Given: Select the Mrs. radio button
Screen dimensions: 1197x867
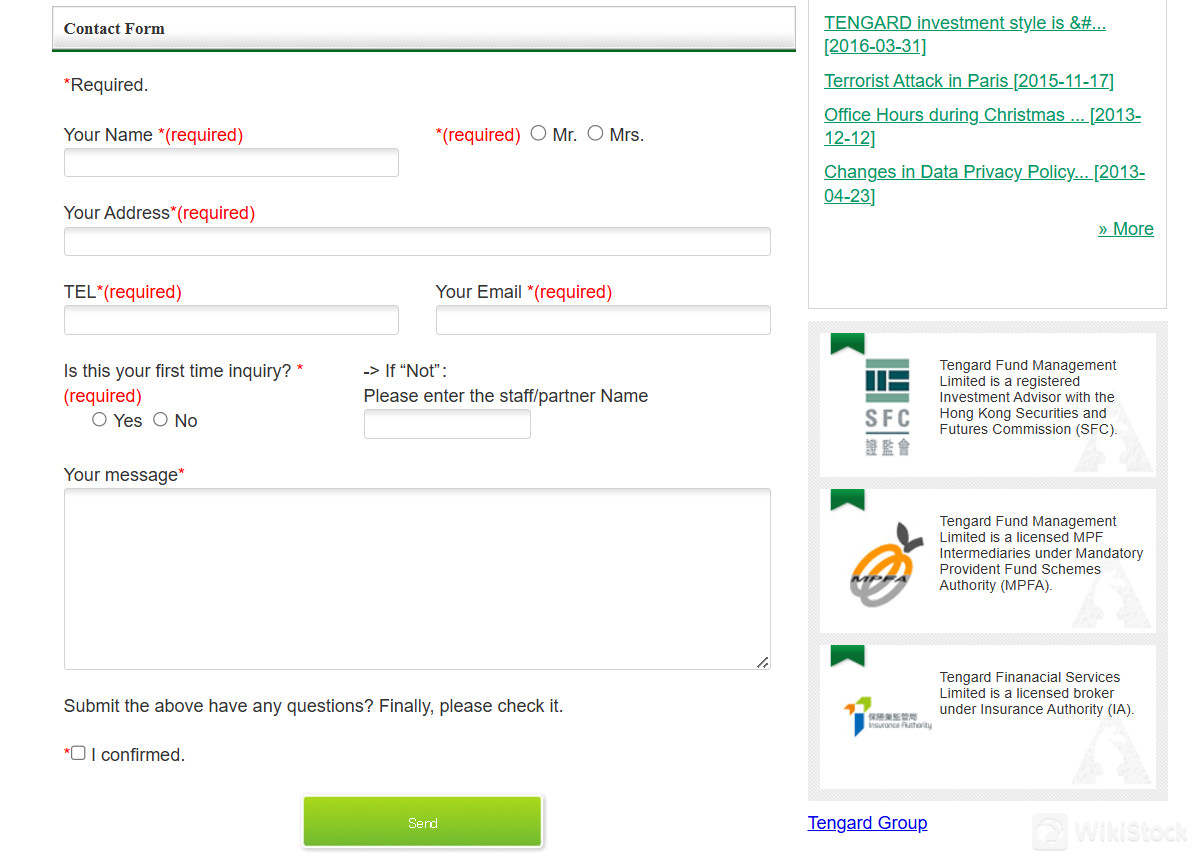Looking at the screenshot, I should 596,133.
